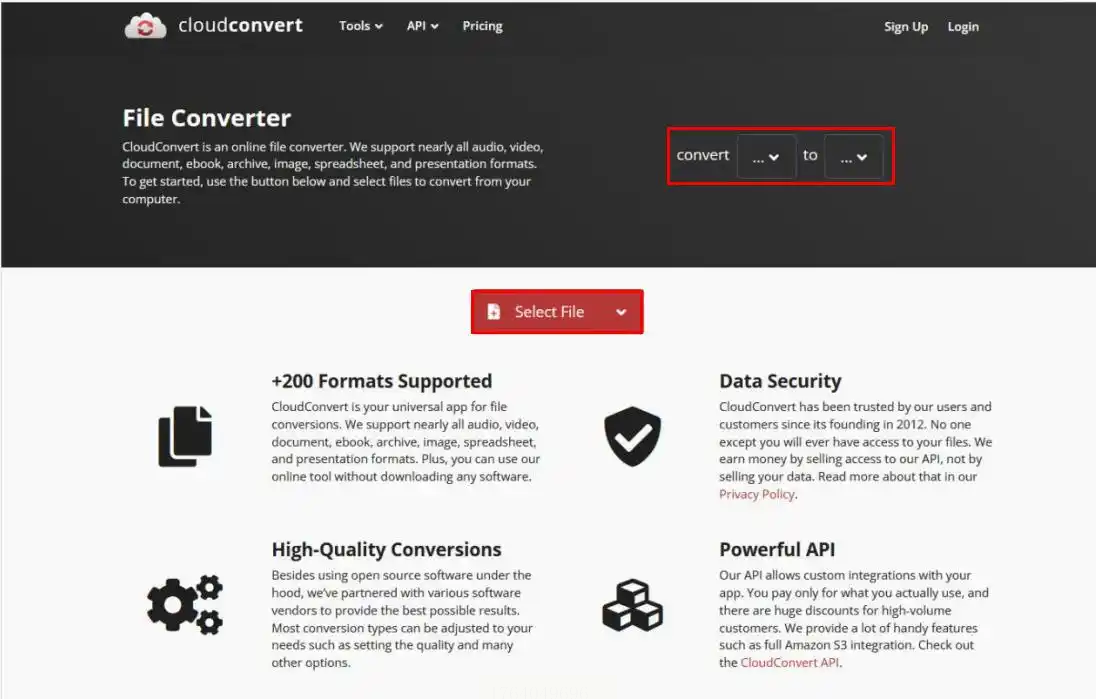Image resolution: width=1096 pixels, height=699 pixels.
Task: Open the source format dropdown after convert
Action: click(766, 157)
